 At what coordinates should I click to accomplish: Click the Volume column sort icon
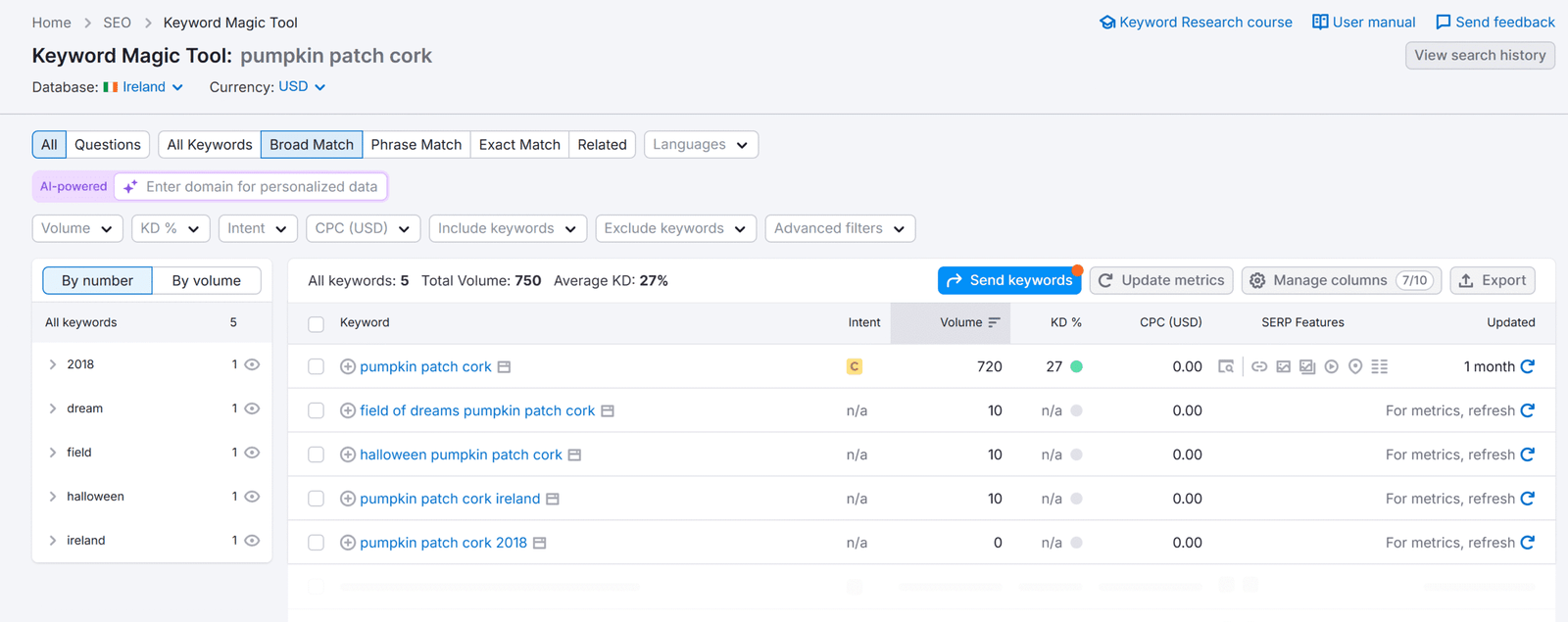[994, 322]
